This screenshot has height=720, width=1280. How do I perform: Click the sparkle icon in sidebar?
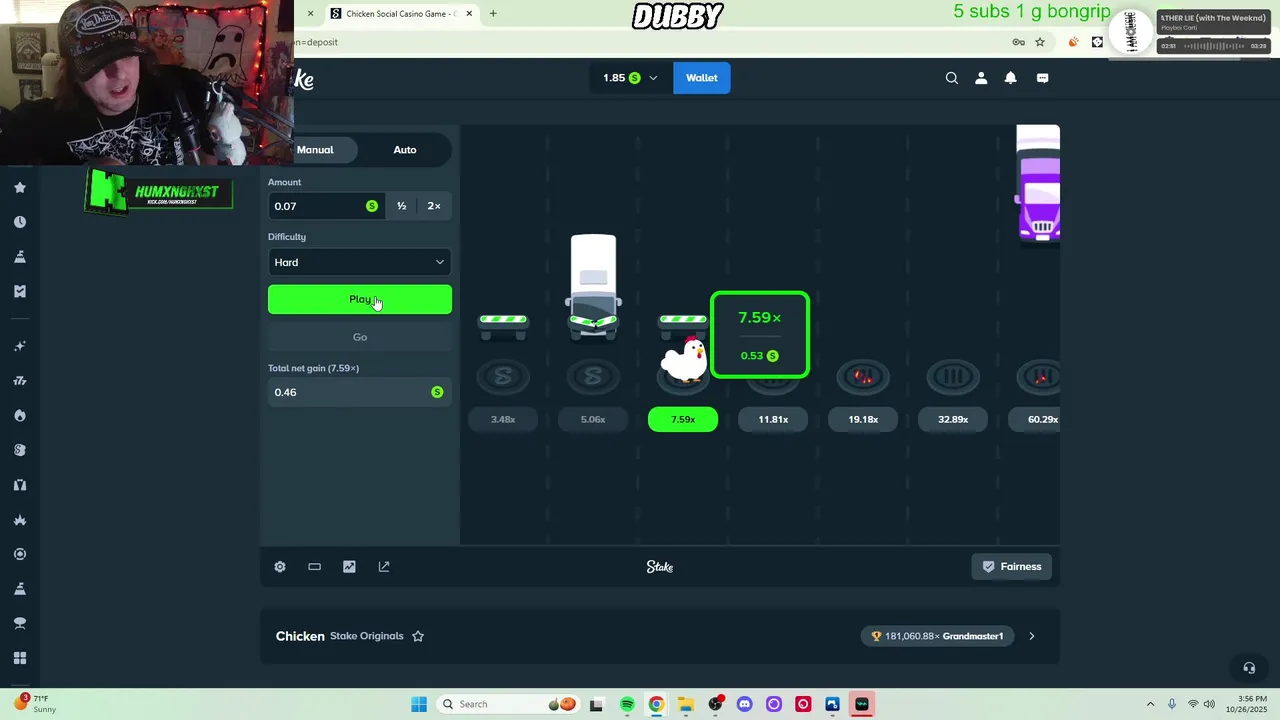19,346
